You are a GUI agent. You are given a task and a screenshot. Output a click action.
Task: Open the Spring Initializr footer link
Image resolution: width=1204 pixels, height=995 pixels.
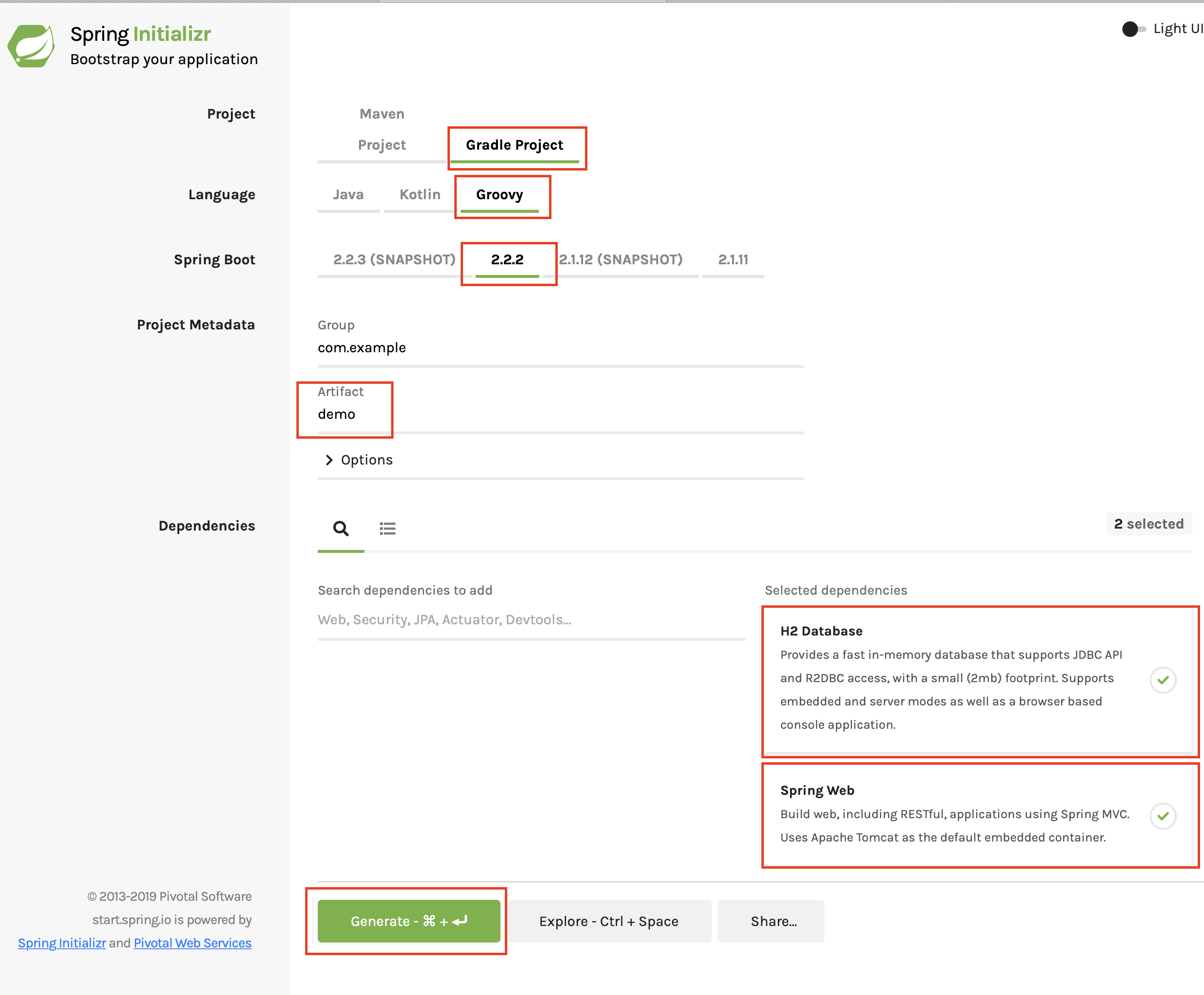[x=62, y=943]
